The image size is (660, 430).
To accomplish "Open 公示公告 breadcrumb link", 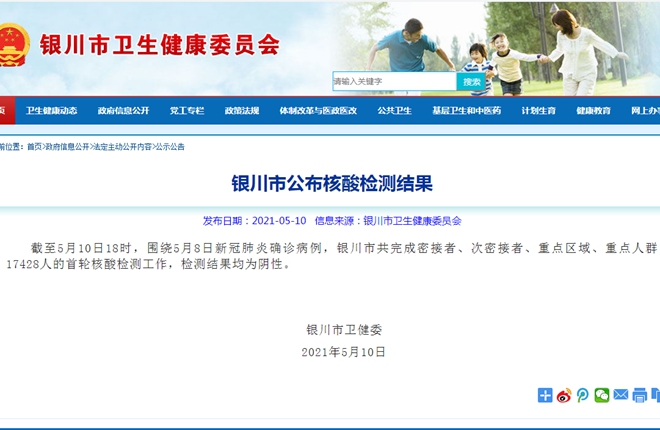I will coord(170,147).
